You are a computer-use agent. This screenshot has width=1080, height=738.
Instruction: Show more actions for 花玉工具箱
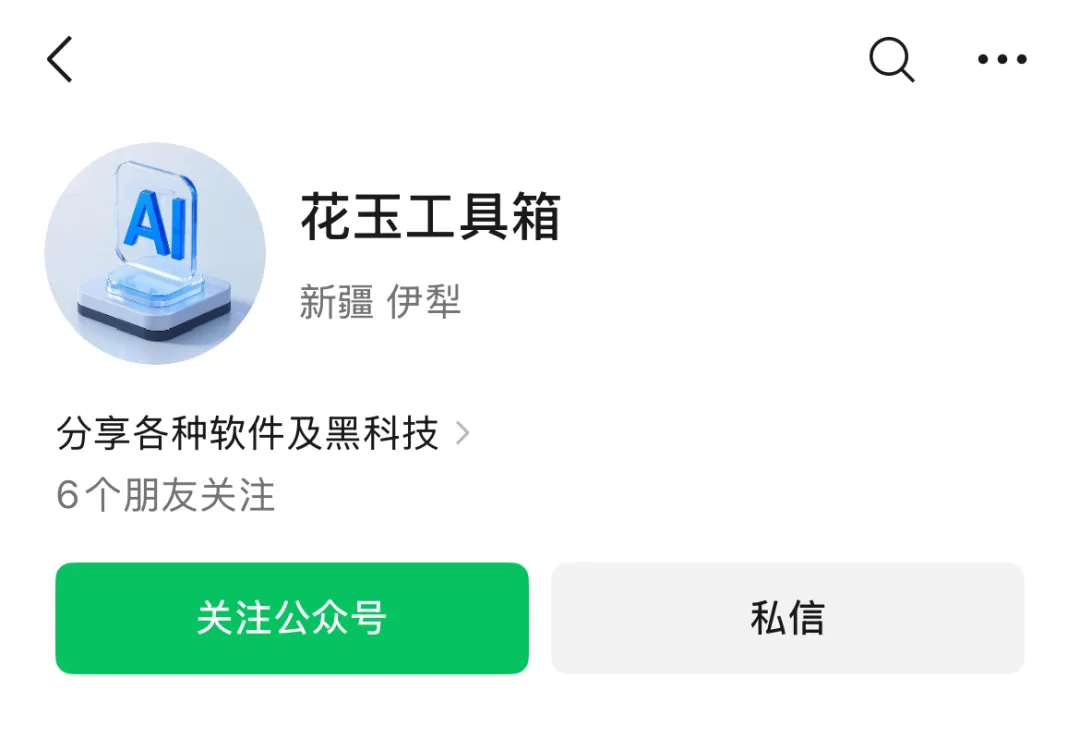pyautogui.click(x=1002, y=59)
